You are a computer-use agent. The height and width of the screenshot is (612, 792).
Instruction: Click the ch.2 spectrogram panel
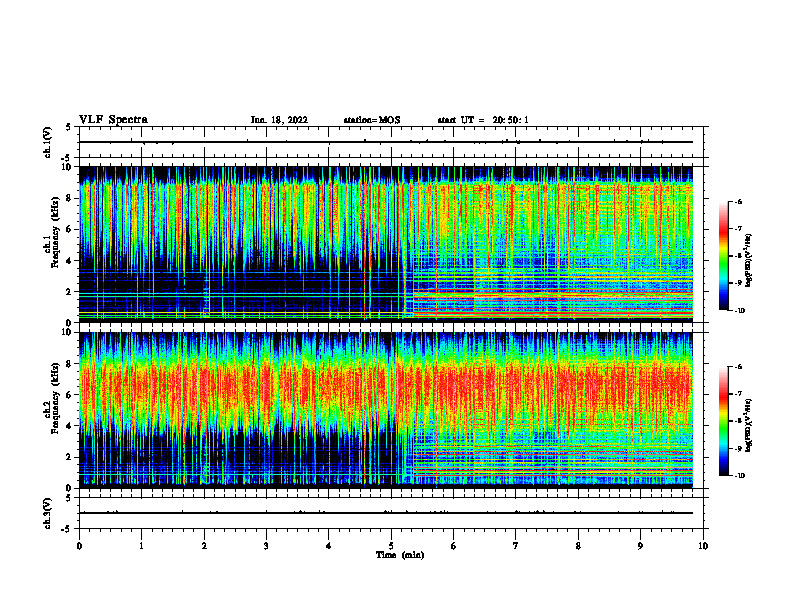click(385, 410)
